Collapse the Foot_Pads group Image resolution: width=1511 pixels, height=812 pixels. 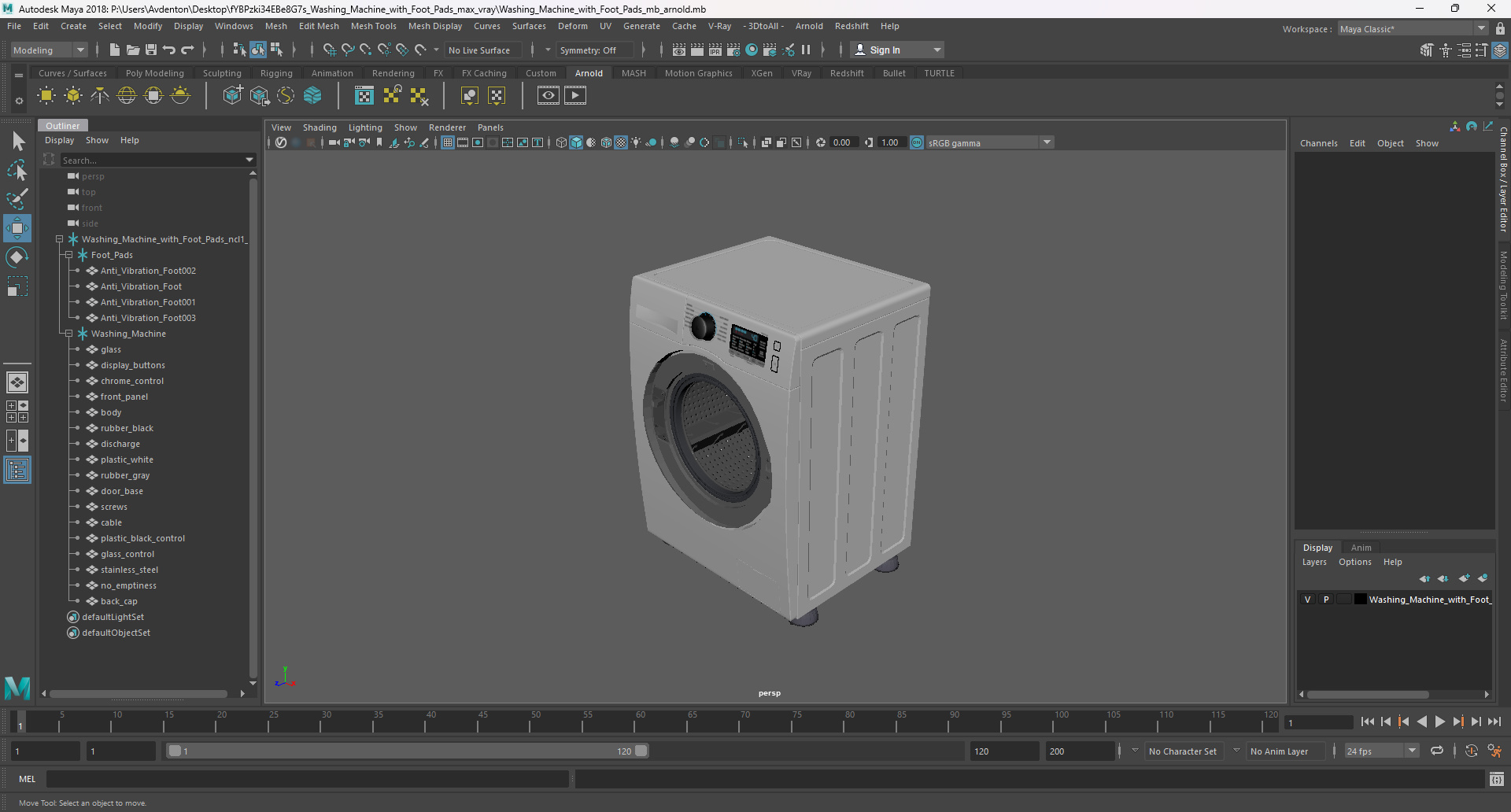69,255
